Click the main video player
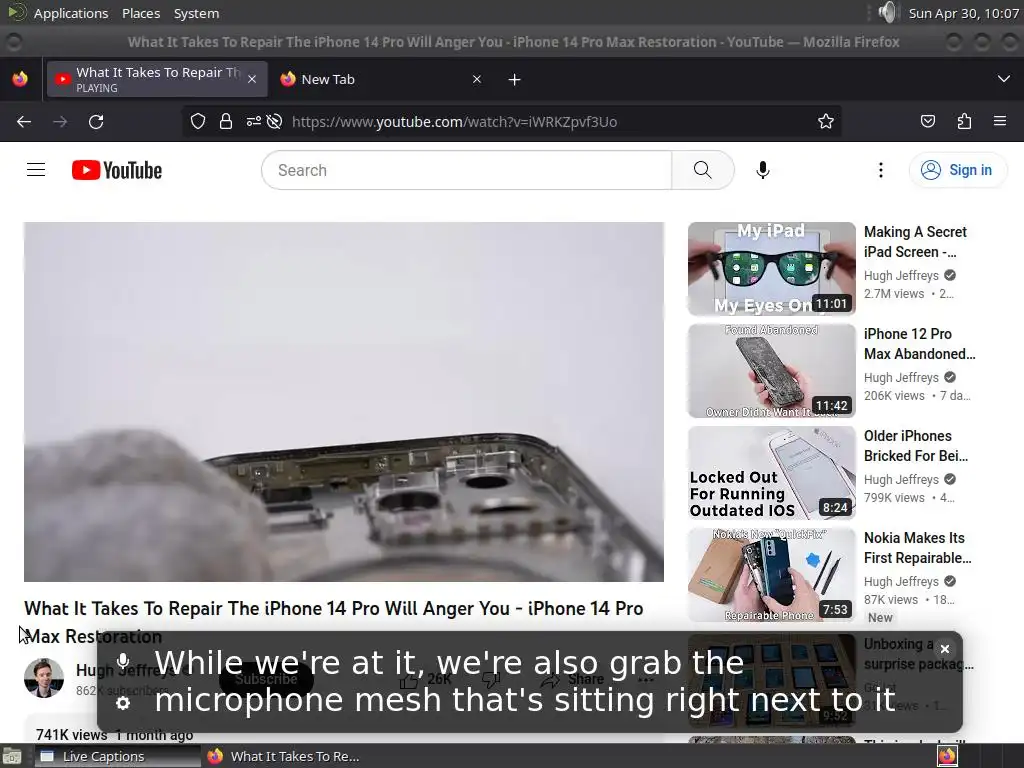This screenshot has width=1024, height=768. 344,402
